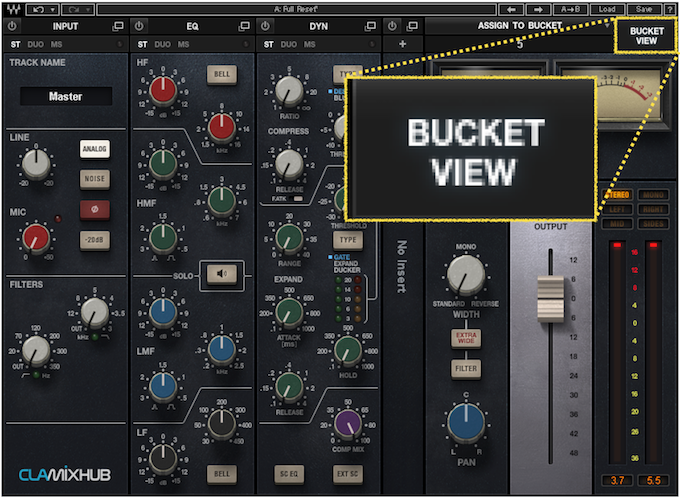Click the OUTPUT fader handle
Image resolution: width=680 pixels, height=498 pixels.
click(x=551, y=299)
